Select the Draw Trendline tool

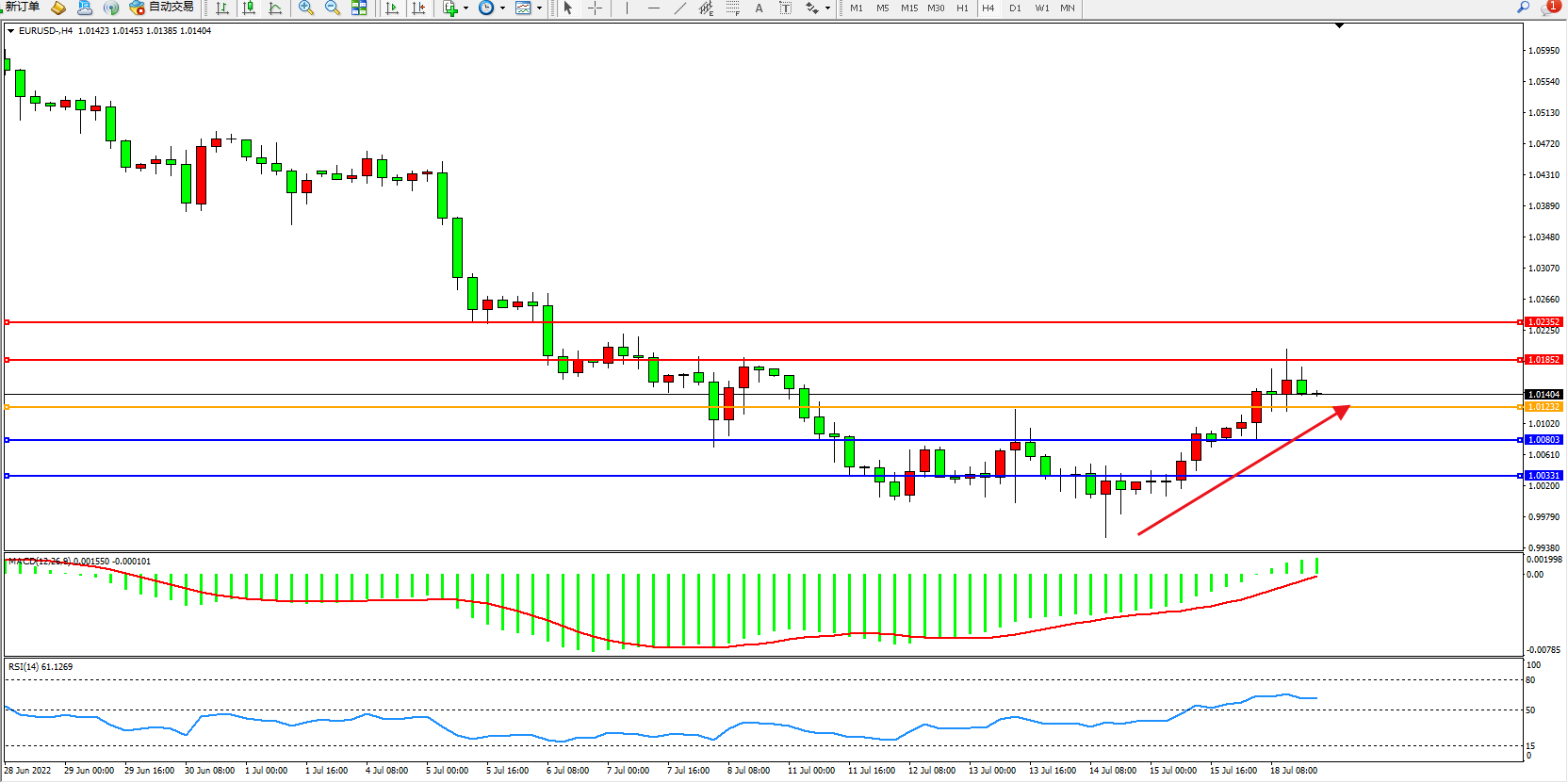point(680,8)
